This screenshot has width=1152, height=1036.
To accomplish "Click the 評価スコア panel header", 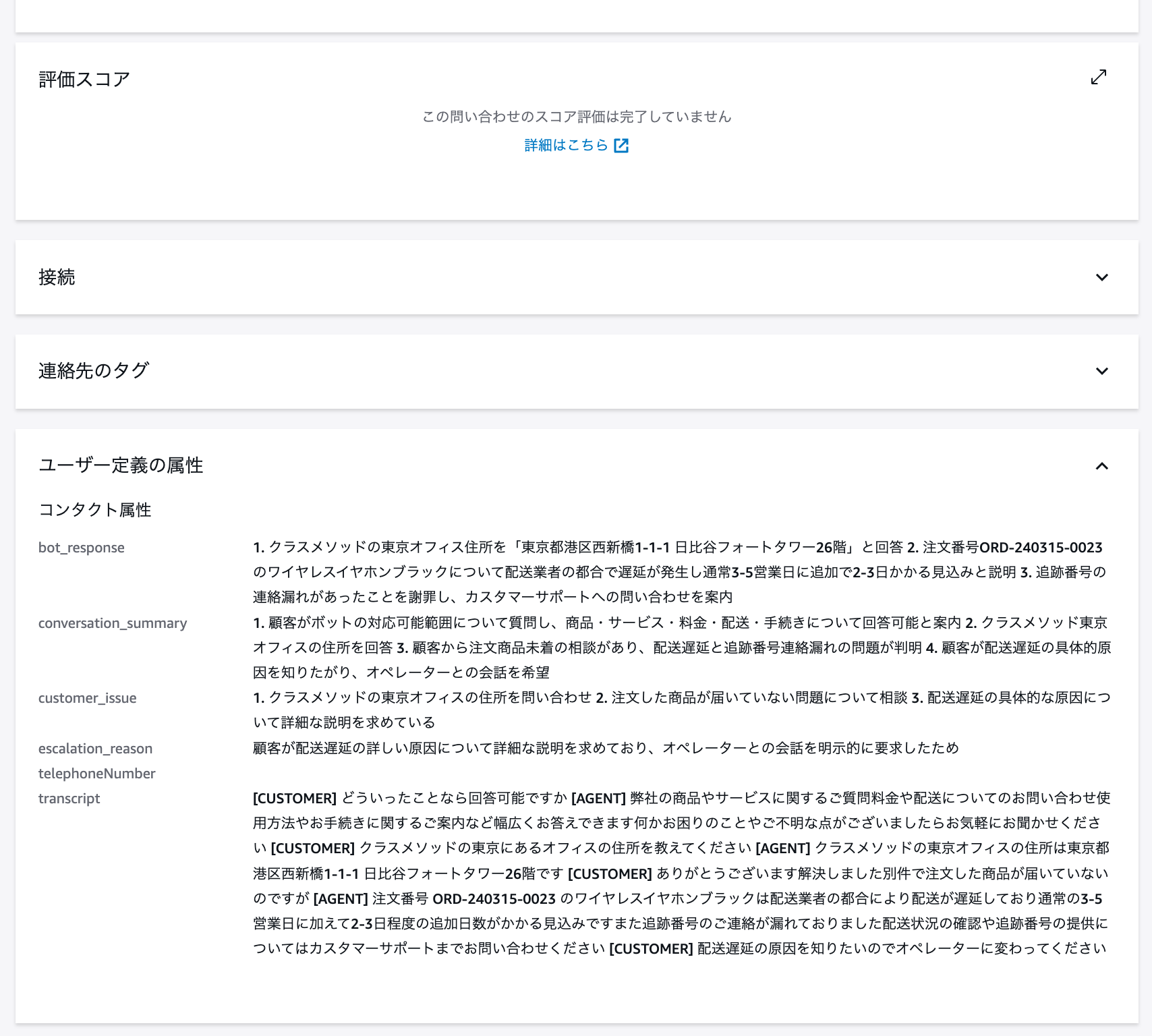I will pos(84,78).
